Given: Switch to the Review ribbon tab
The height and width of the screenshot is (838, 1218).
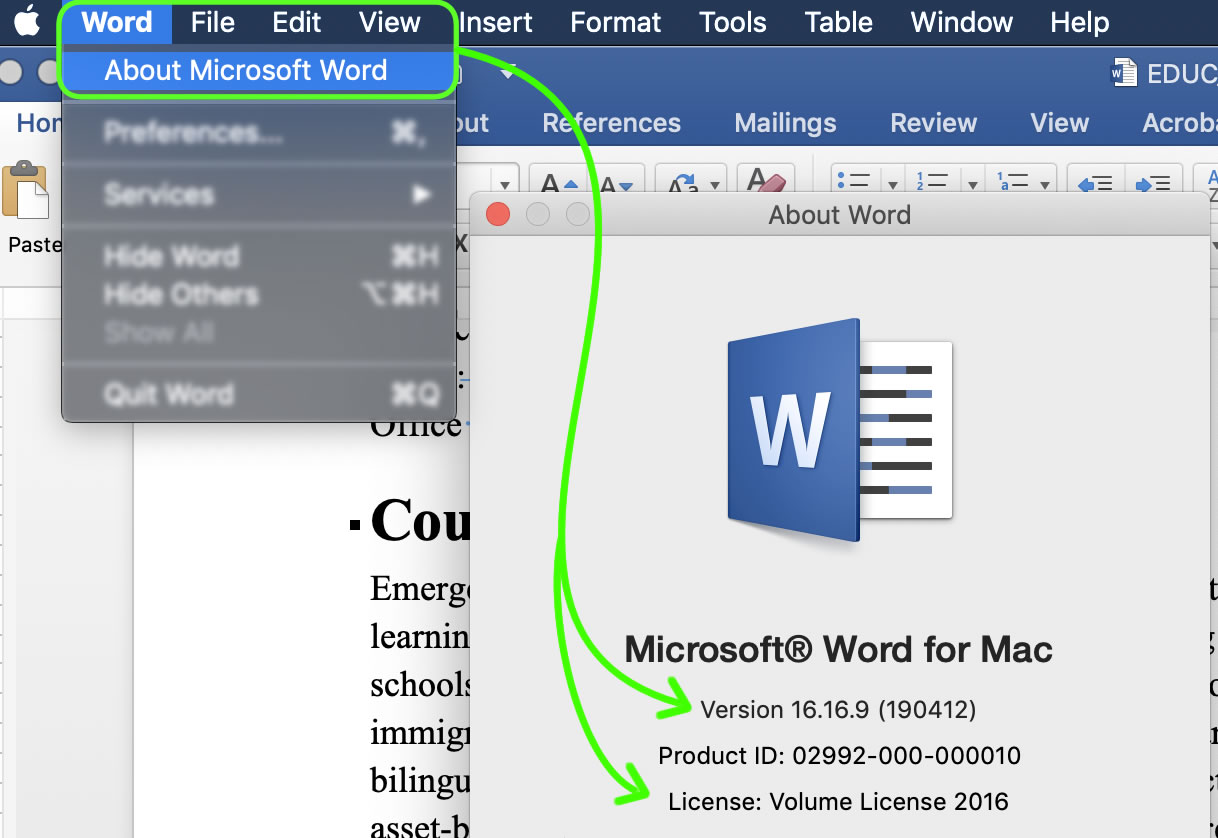Looking at the screenshot, I should [933, 123].
